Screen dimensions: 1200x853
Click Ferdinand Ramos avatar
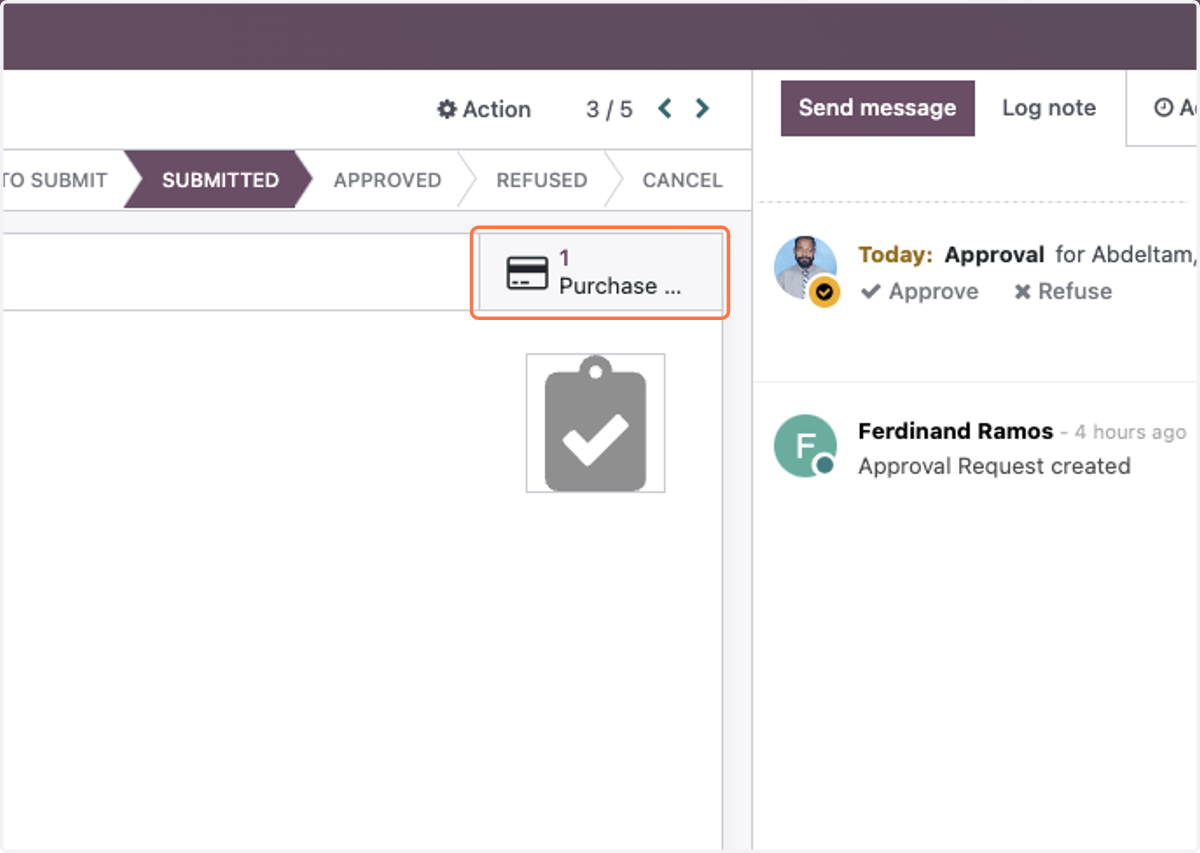[x=805, y=446]
